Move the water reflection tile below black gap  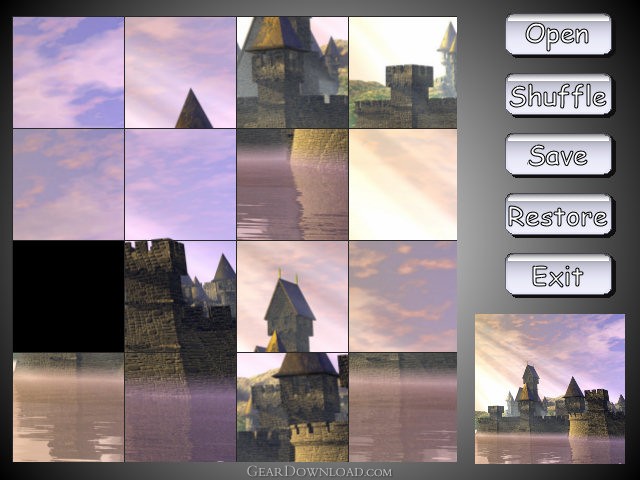[69, 407]
